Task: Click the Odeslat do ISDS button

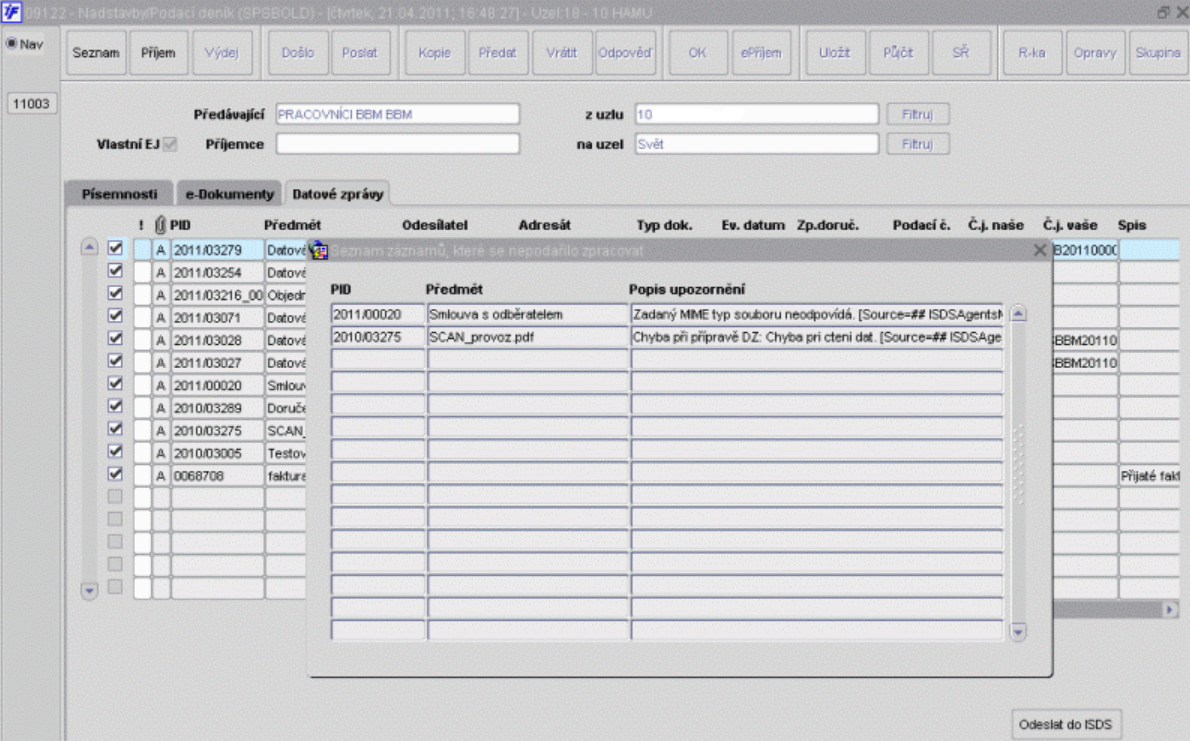Action: pyautogui.click(x=1066, y=724)
